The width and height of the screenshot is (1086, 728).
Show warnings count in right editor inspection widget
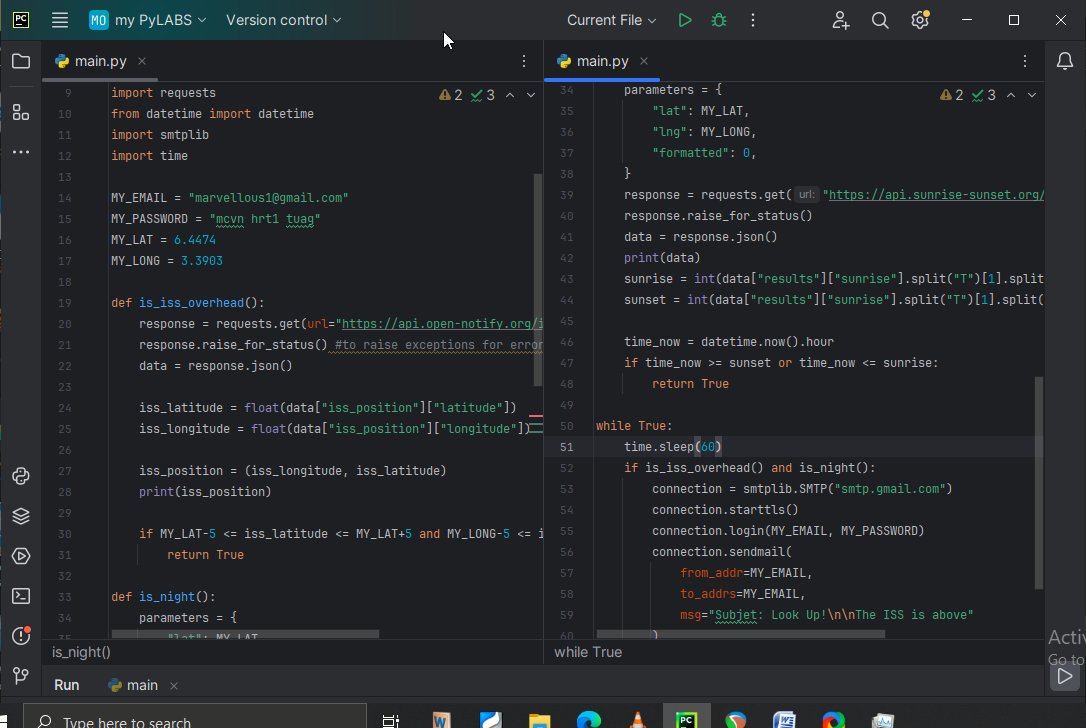[x=952, y=95]
